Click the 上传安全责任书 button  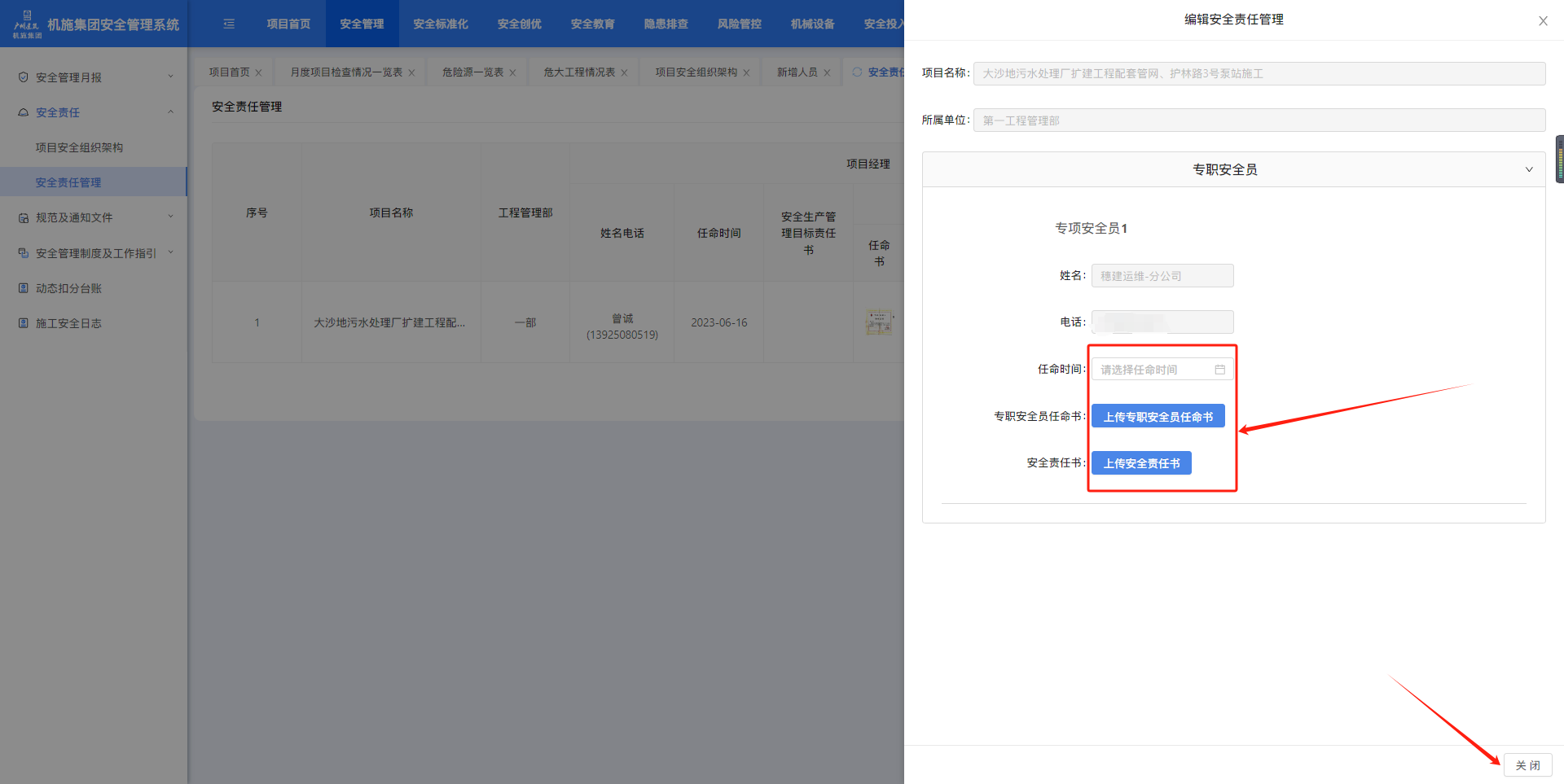(x=1141, y=463)
